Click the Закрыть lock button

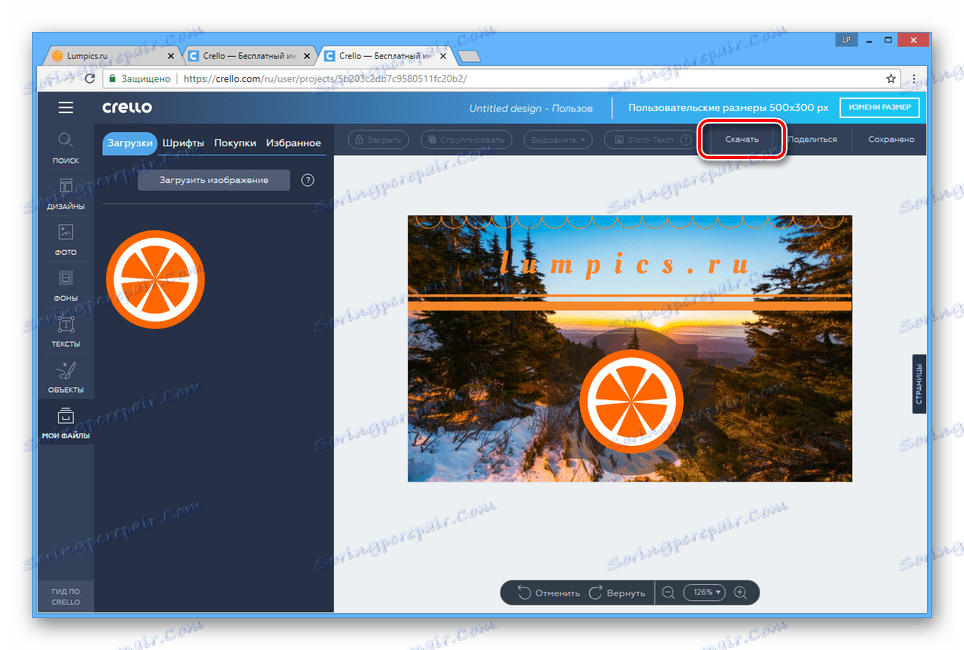[x=379, y=140]
